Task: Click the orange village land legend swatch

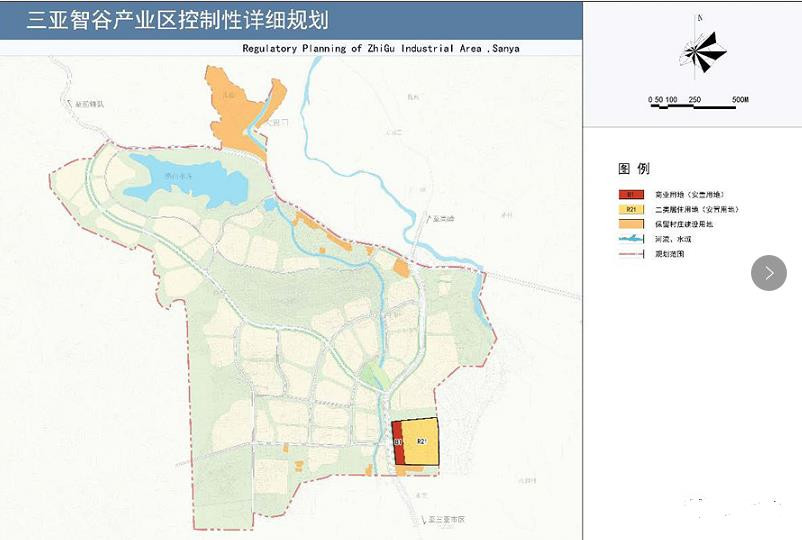Action: pos(630,224)
